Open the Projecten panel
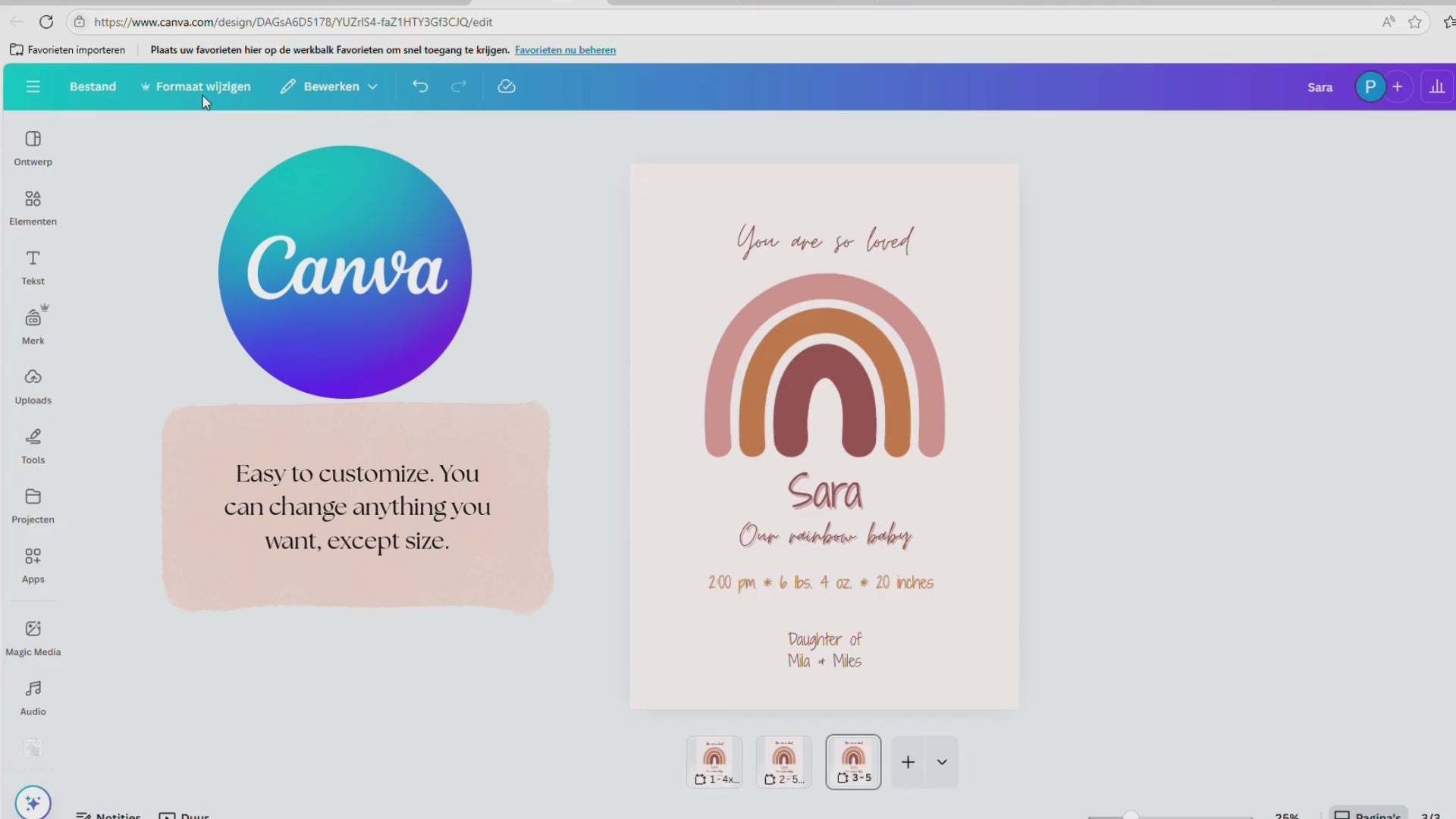Screen dimensions: 1456x819 (33, 506)
